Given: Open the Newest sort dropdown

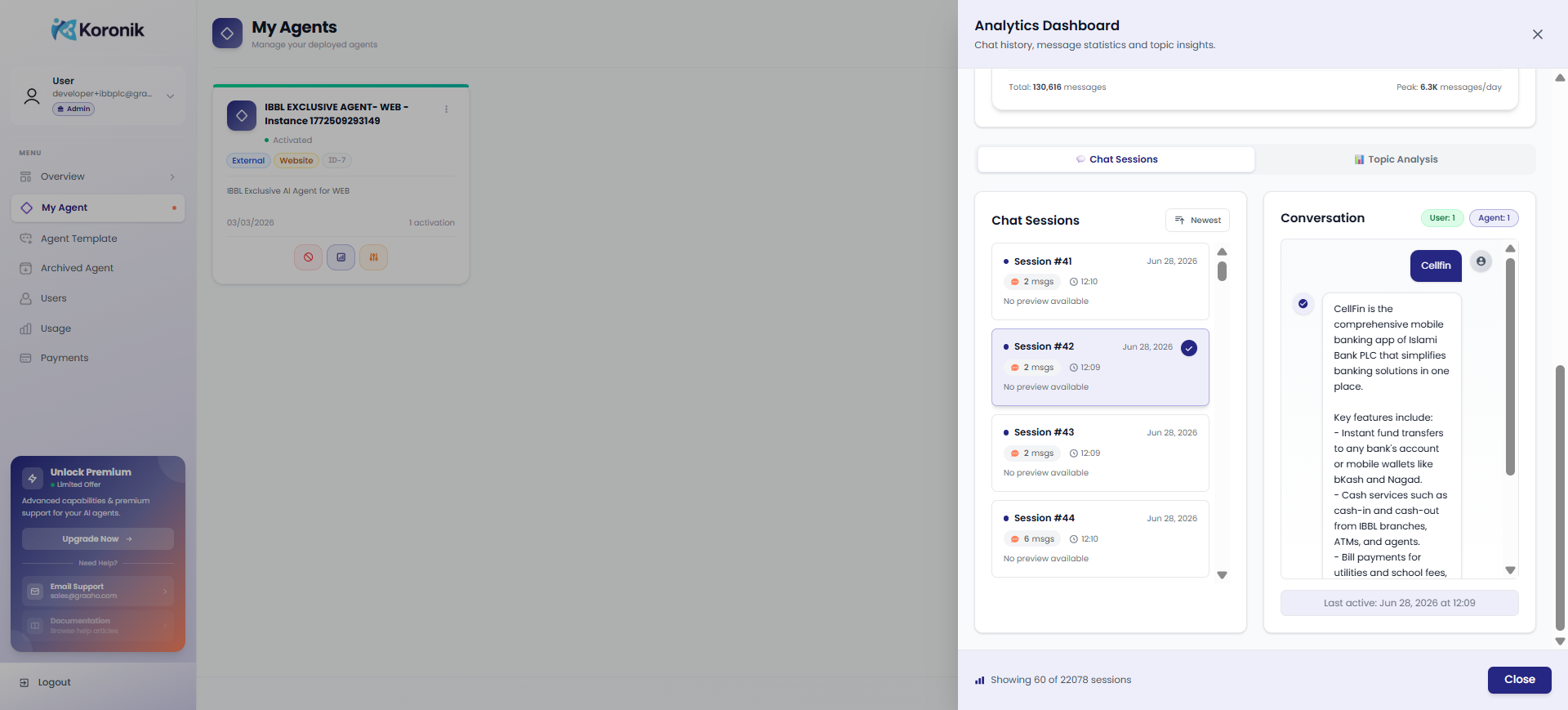Looking at the screenshot, I should [1197, 221].
